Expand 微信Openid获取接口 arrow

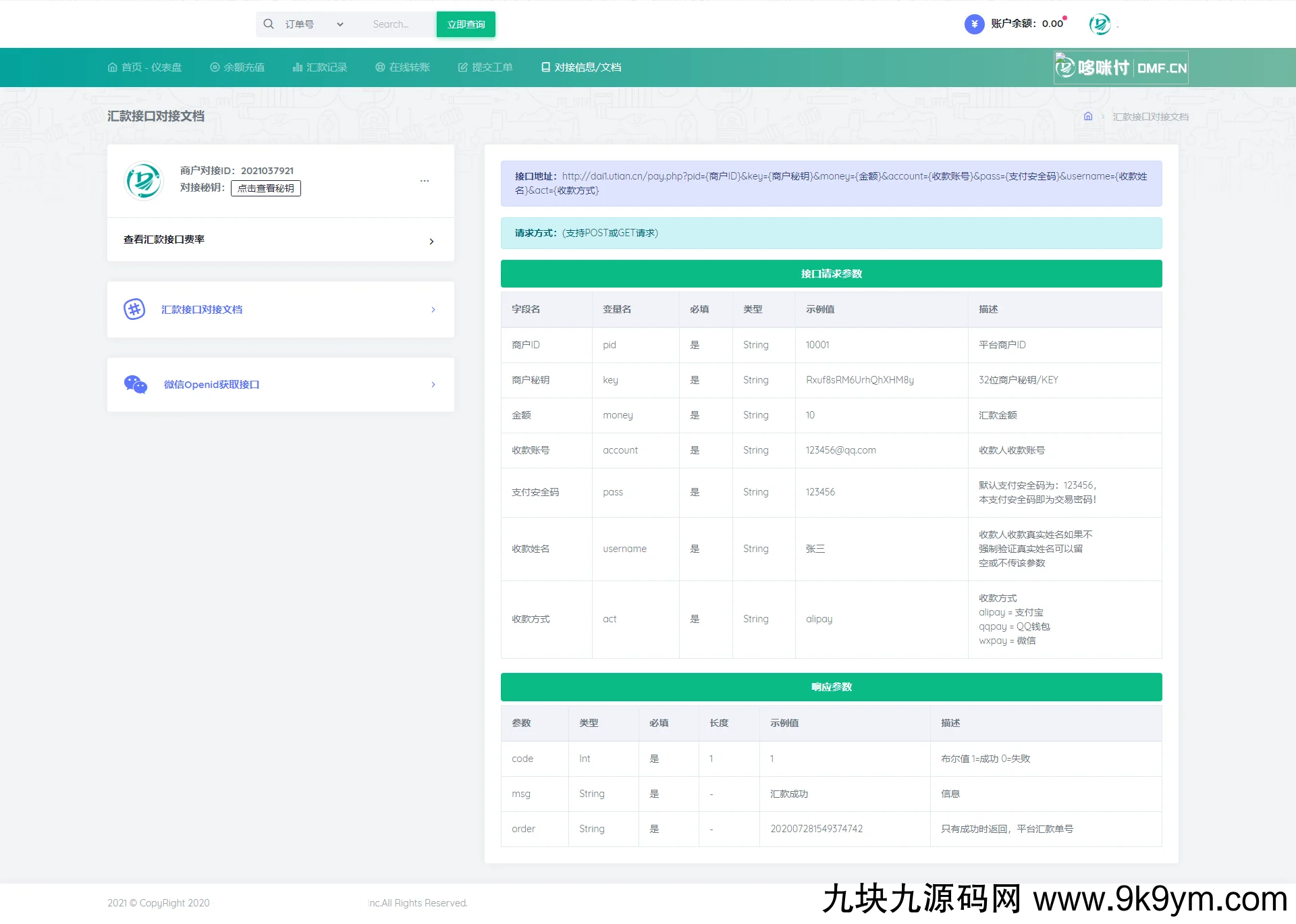point(433,385)
